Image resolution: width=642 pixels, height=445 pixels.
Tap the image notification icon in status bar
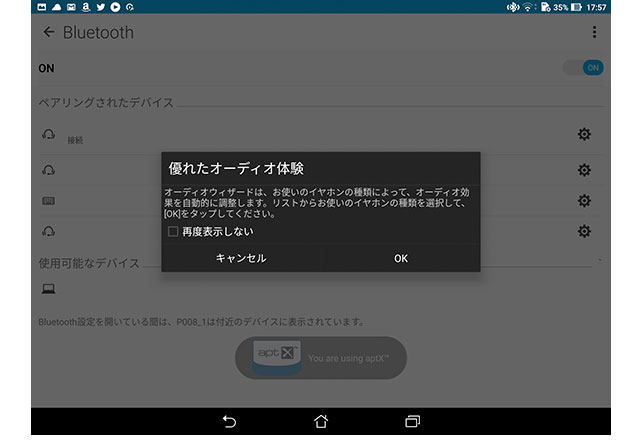[42, 7]
